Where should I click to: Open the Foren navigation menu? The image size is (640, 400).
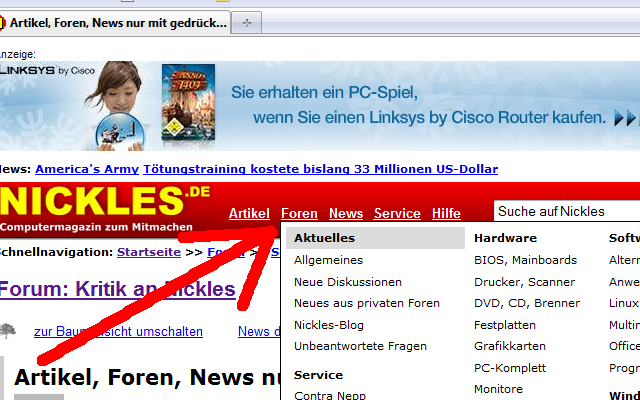299,213
